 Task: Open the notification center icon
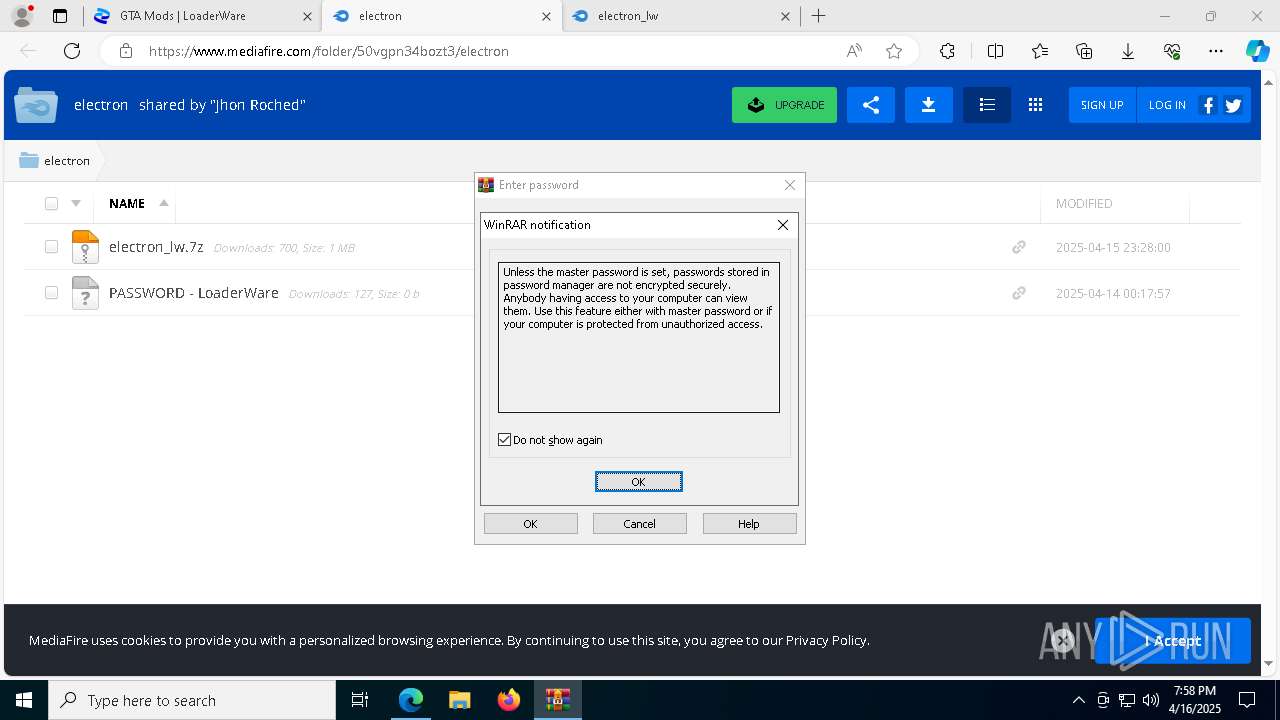point(1247,700)
